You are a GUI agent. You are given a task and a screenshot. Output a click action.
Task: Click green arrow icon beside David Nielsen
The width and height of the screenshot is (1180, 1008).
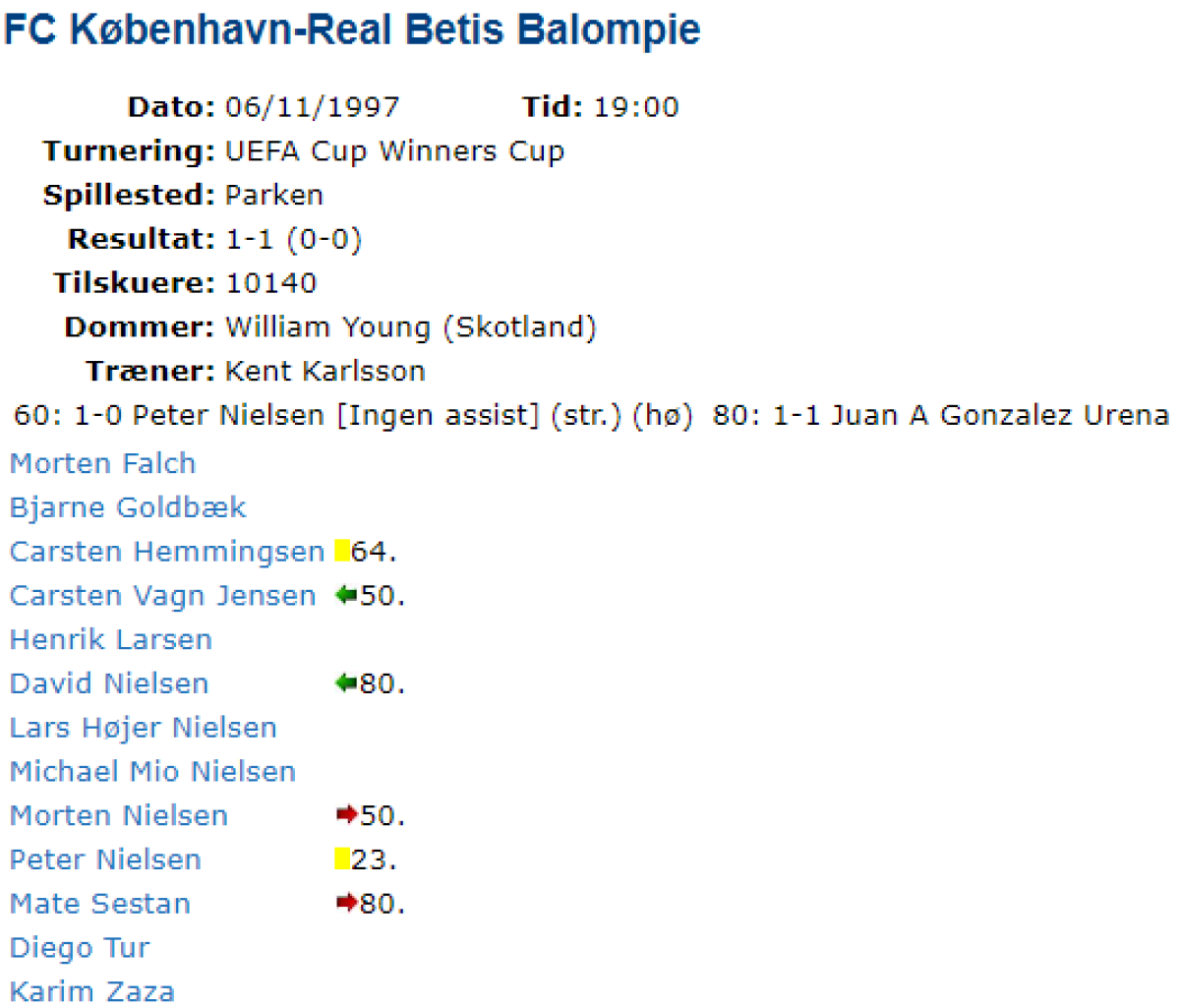pyautogui.click(x=345, y=683)
